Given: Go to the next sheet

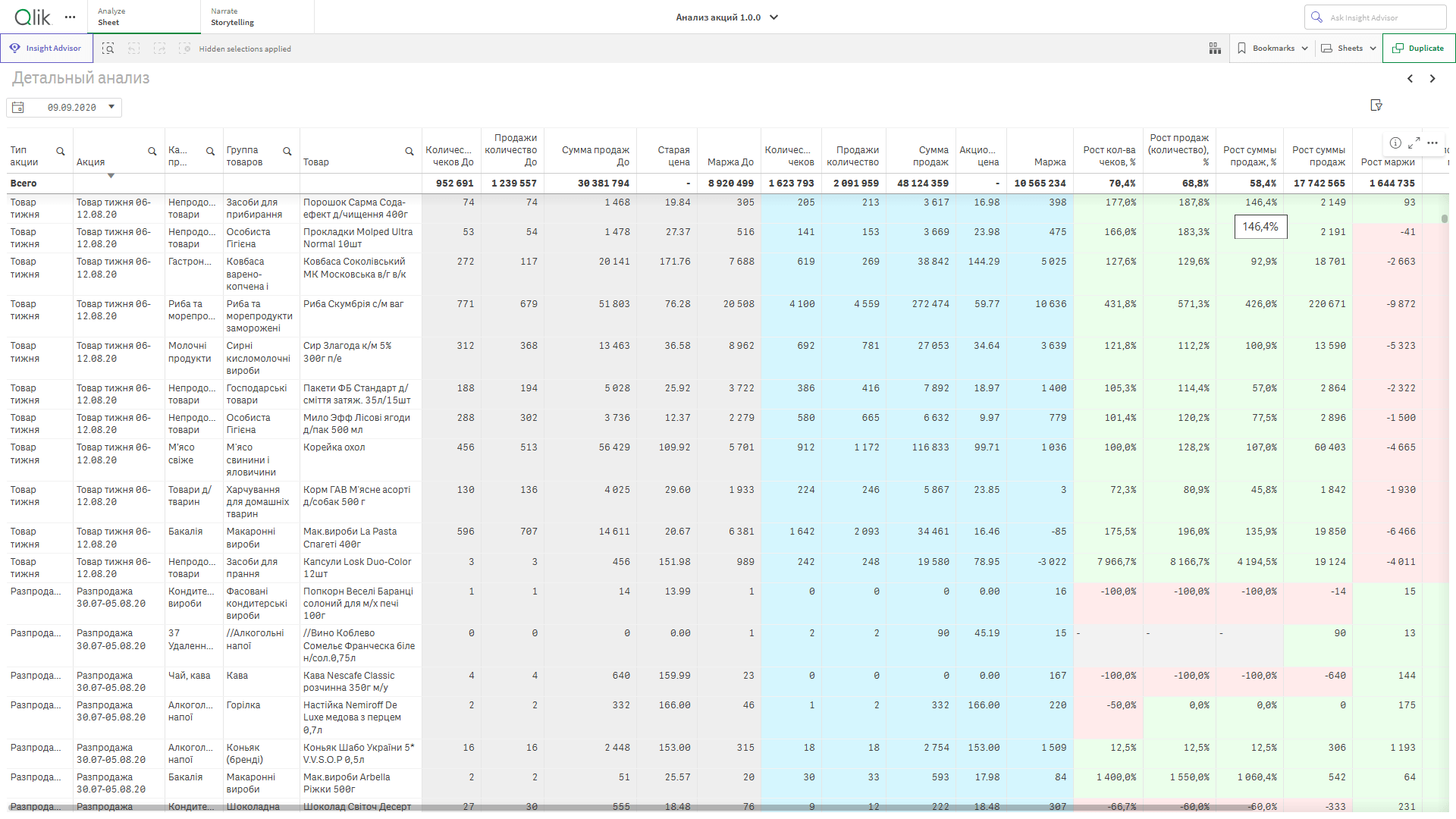Looking at the screenshot, I should [1432, 79].
